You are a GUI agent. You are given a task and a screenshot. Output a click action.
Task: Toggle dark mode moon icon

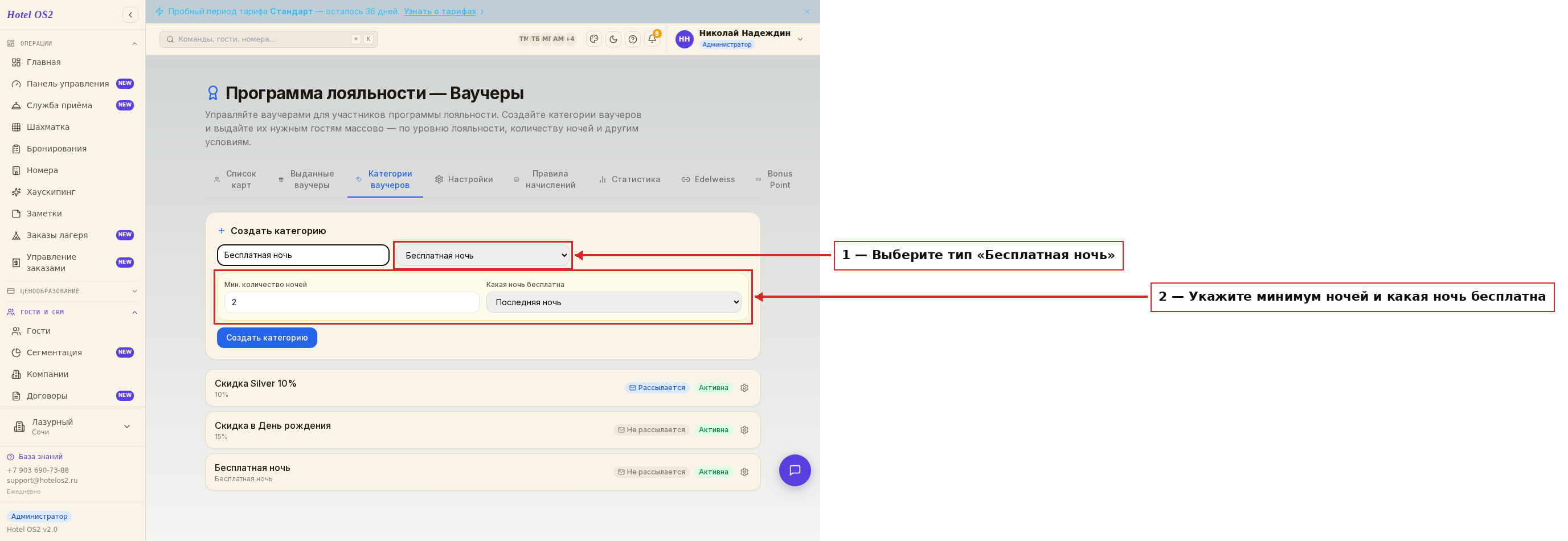[613, 39]
